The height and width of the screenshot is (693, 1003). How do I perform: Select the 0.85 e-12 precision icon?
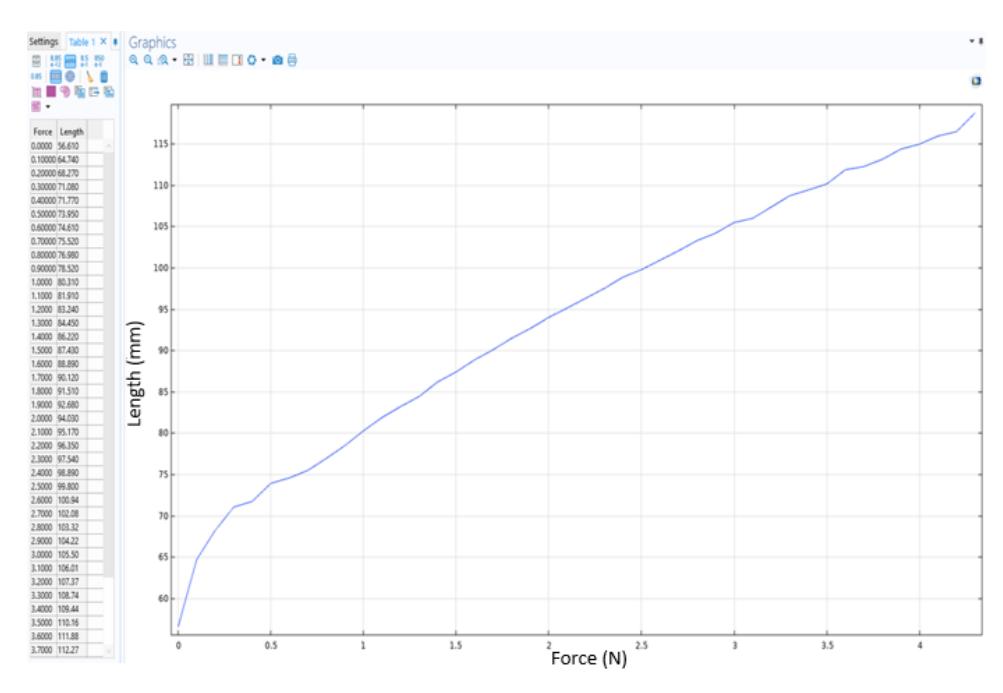point(55,61)
